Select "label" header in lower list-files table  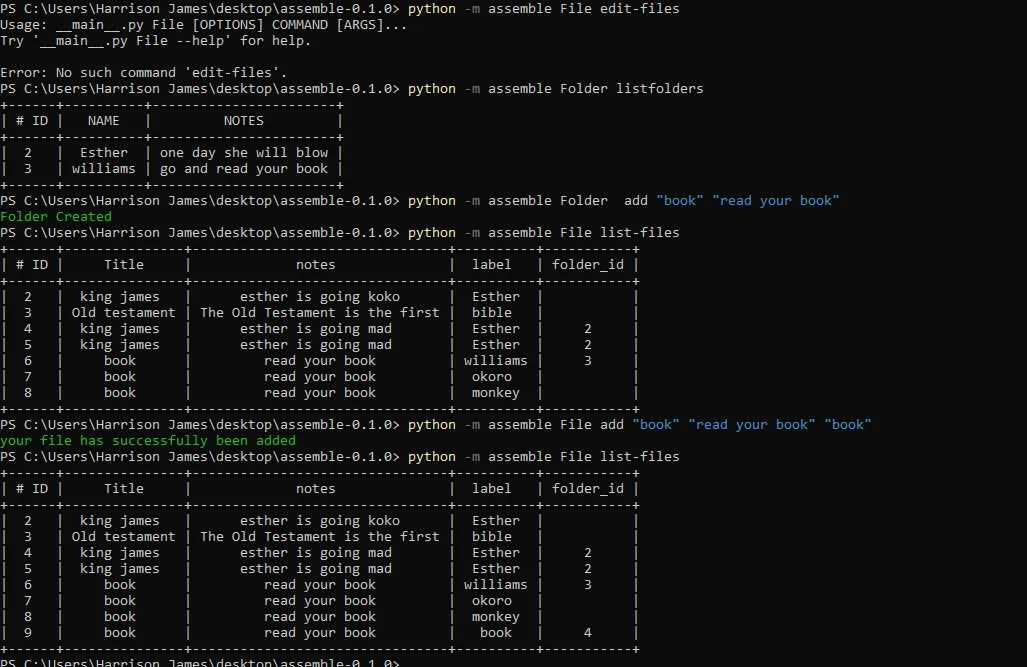click(492, 489)
